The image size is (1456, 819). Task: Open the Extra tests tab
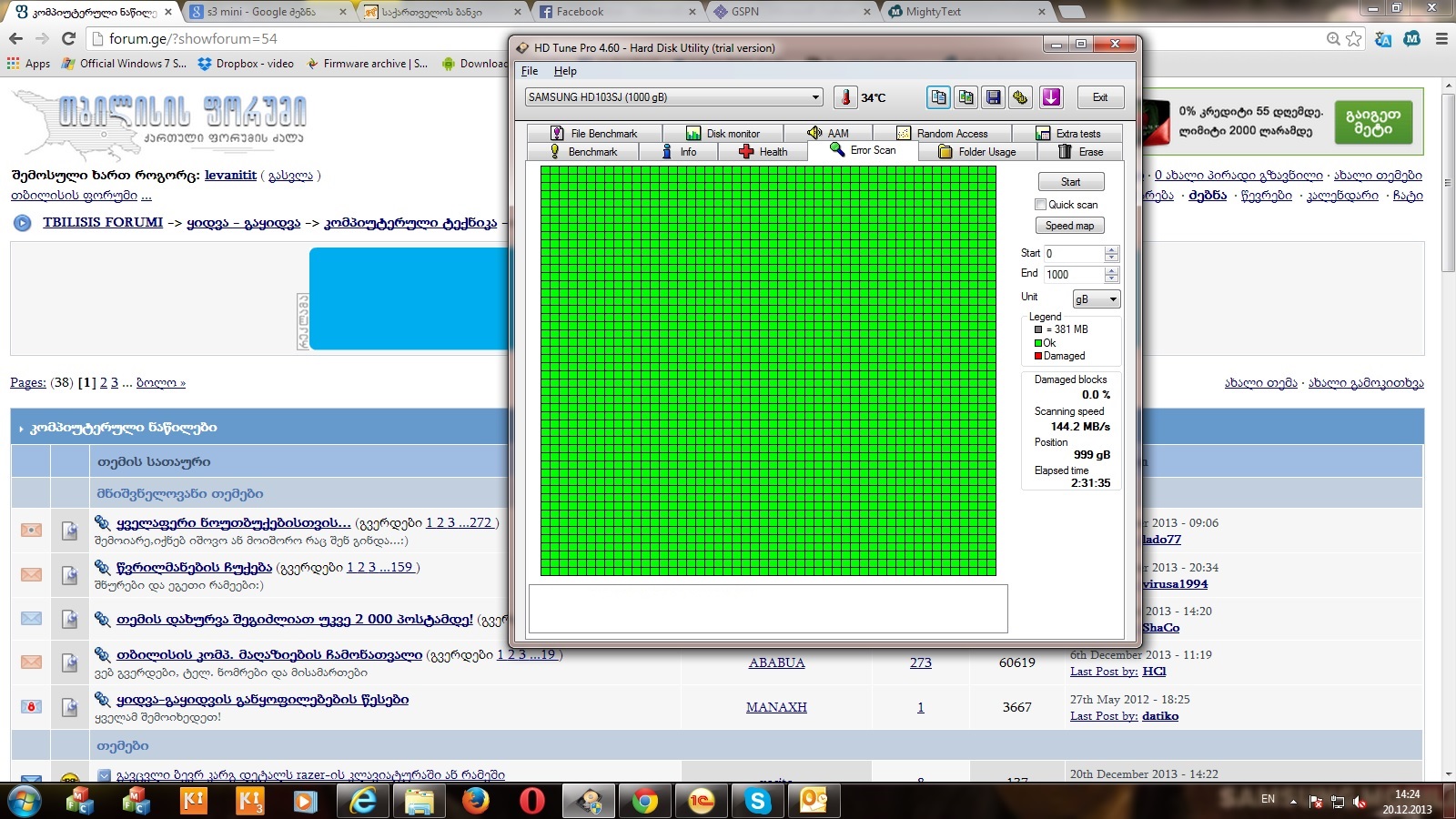click(1067, 133)
